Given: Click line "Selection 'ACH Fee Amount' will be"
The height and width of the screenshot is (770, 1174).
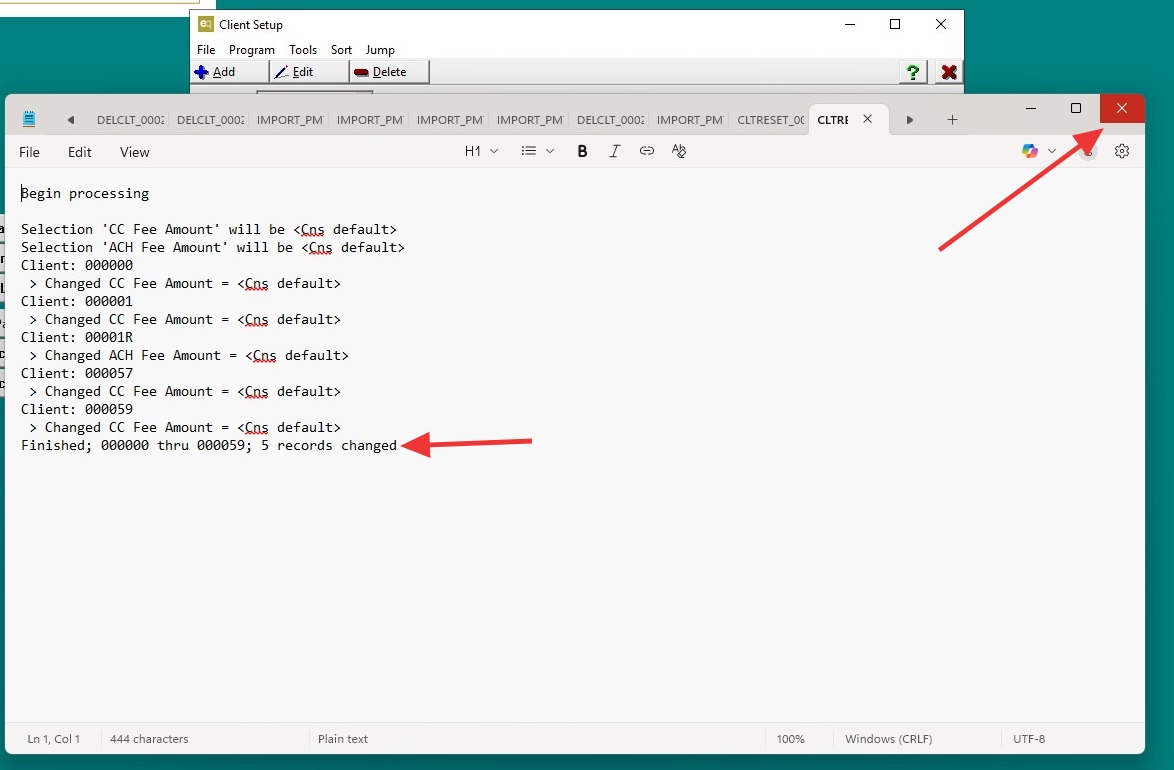Looking at the screenshot, I should (213, 247).
